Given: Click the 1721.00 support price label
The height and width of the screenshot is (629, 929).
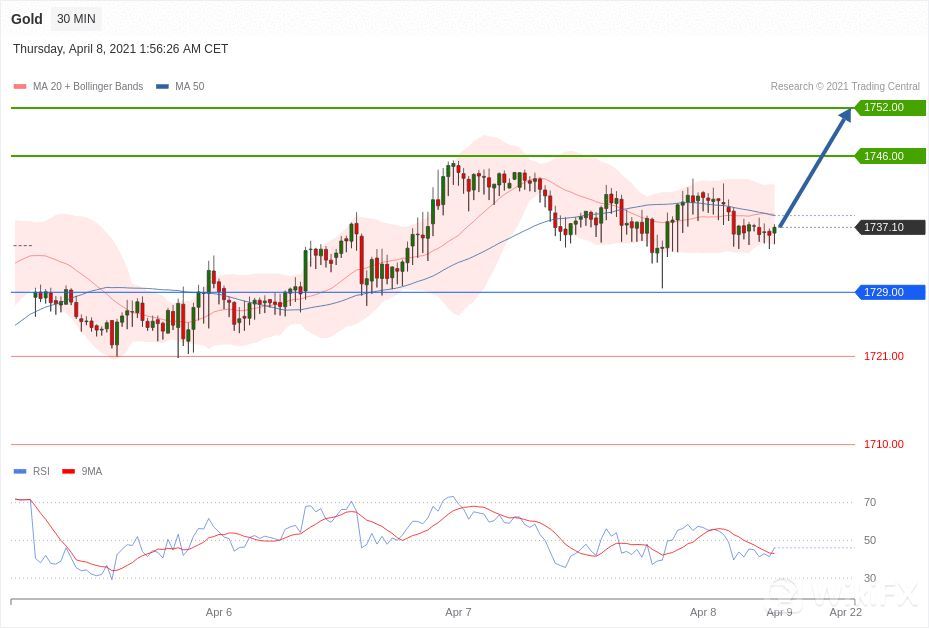Looking at the screenshot, I should (883, 357).
